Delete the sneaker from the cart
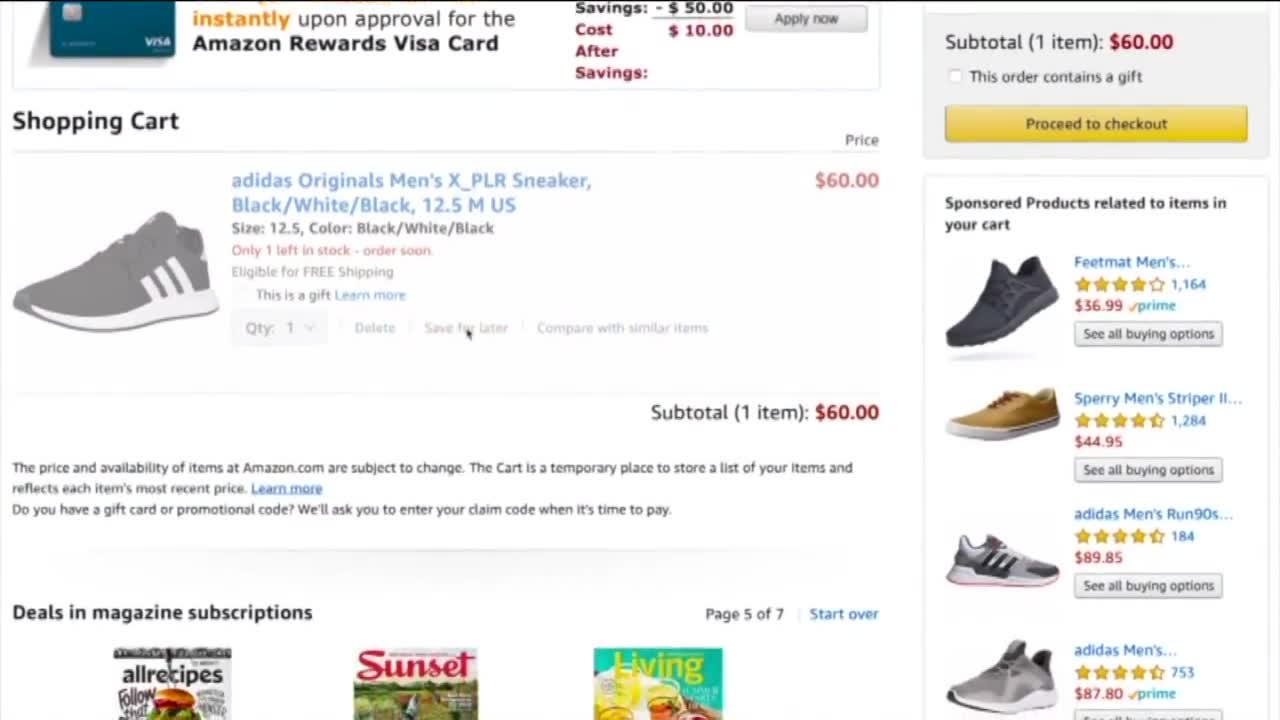The height and width of the screenshot is (720, 1280). (375, 328)
